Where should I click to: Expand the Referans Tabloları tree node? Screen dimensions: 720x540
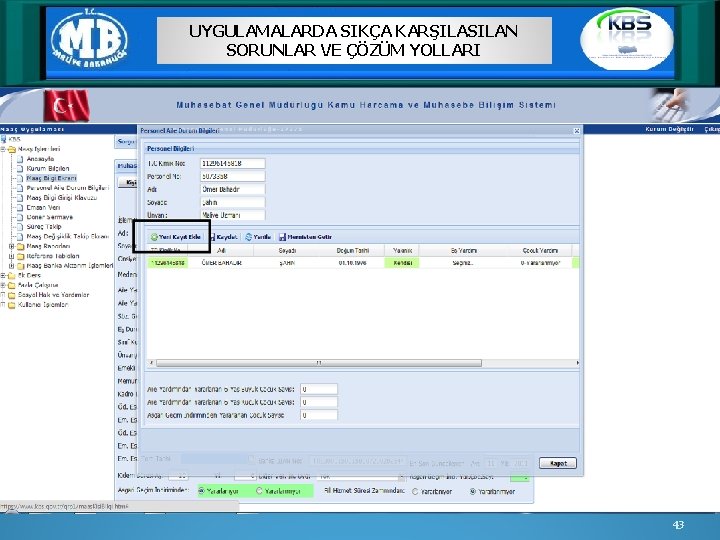coord(11,256)
